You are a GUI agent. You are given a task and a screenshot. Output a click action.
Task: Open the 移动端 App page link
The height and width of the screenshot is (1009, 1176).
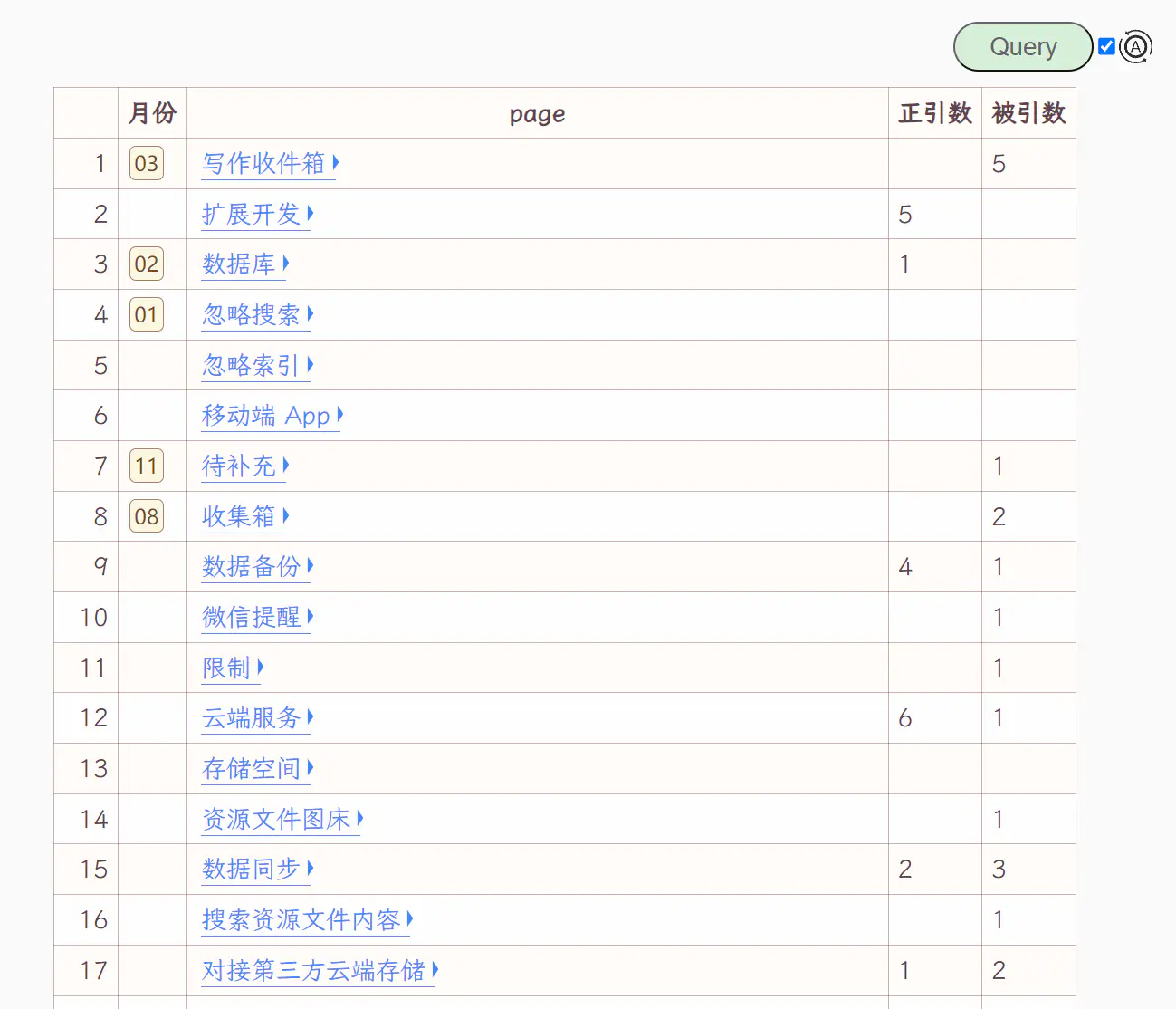click(266, 416)
